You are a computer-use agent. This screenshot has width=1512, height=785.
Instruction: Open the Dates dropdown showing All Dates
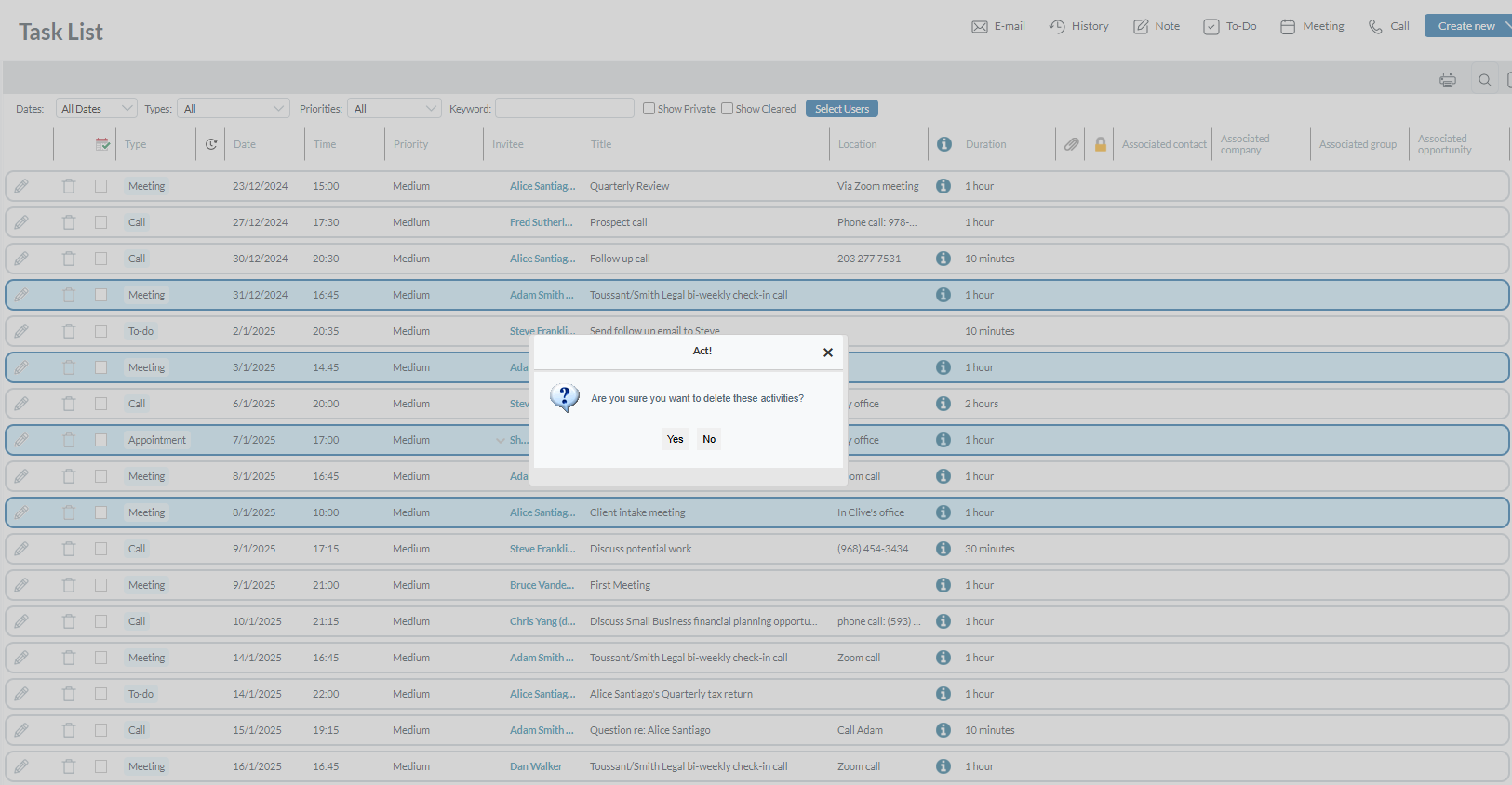click(x=97, y=109)
